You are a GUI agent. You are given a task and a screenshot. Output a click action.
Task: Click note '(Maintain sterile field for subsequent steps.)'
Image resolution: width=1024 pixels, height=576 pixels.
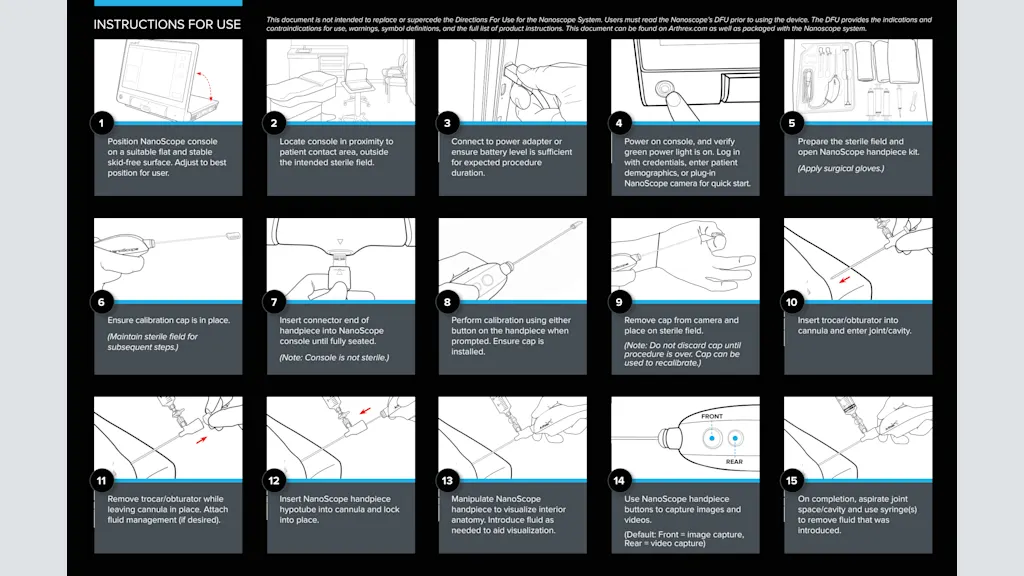[x=152, y=342]
